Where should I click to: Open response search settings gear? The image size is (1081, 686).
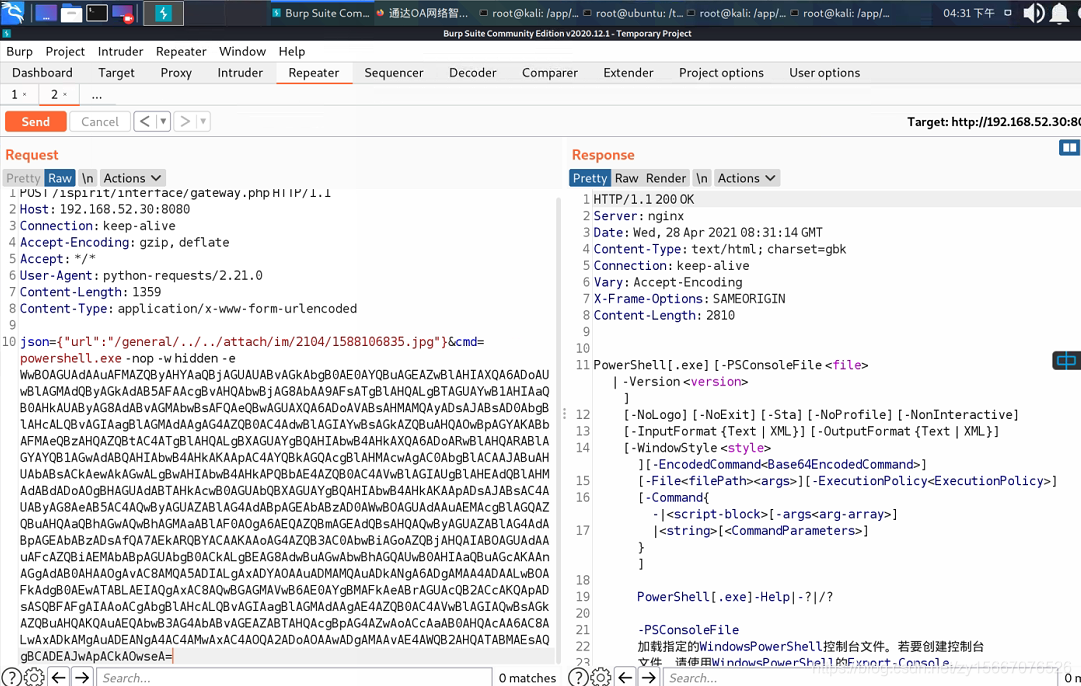coord(600,677)
